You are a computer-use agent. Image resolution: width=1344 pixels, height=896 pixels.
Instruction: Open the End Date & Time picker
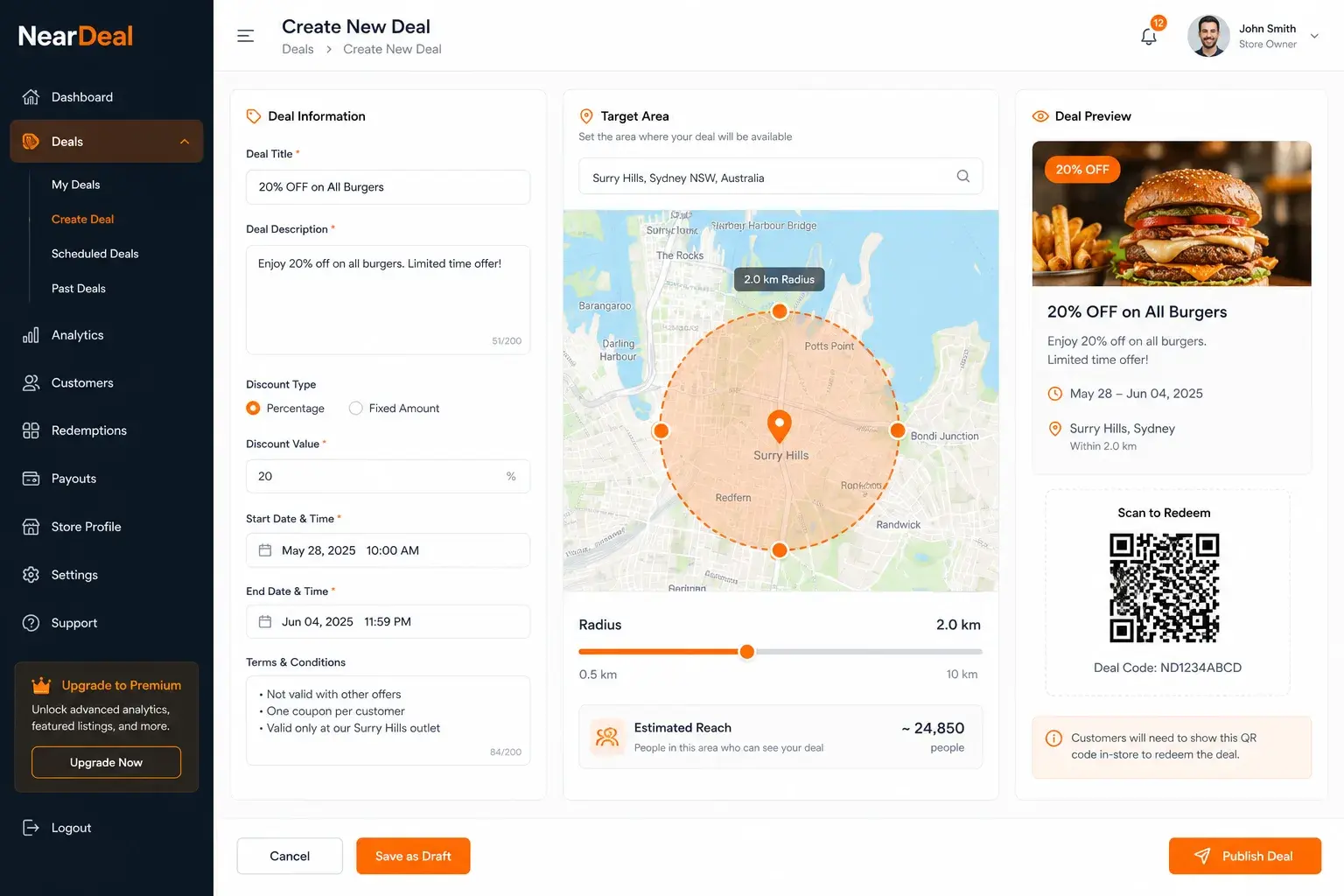tap(388, 621)
